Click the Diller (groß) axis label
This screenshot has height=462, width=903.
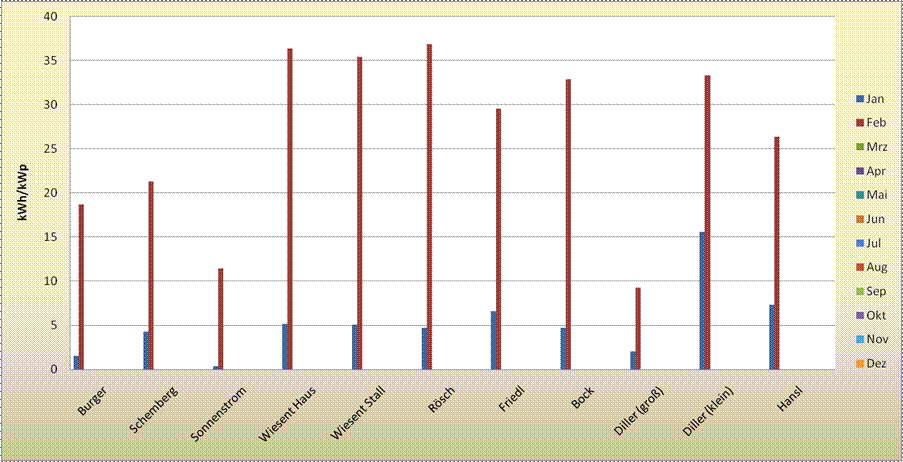tap(639, 410)
